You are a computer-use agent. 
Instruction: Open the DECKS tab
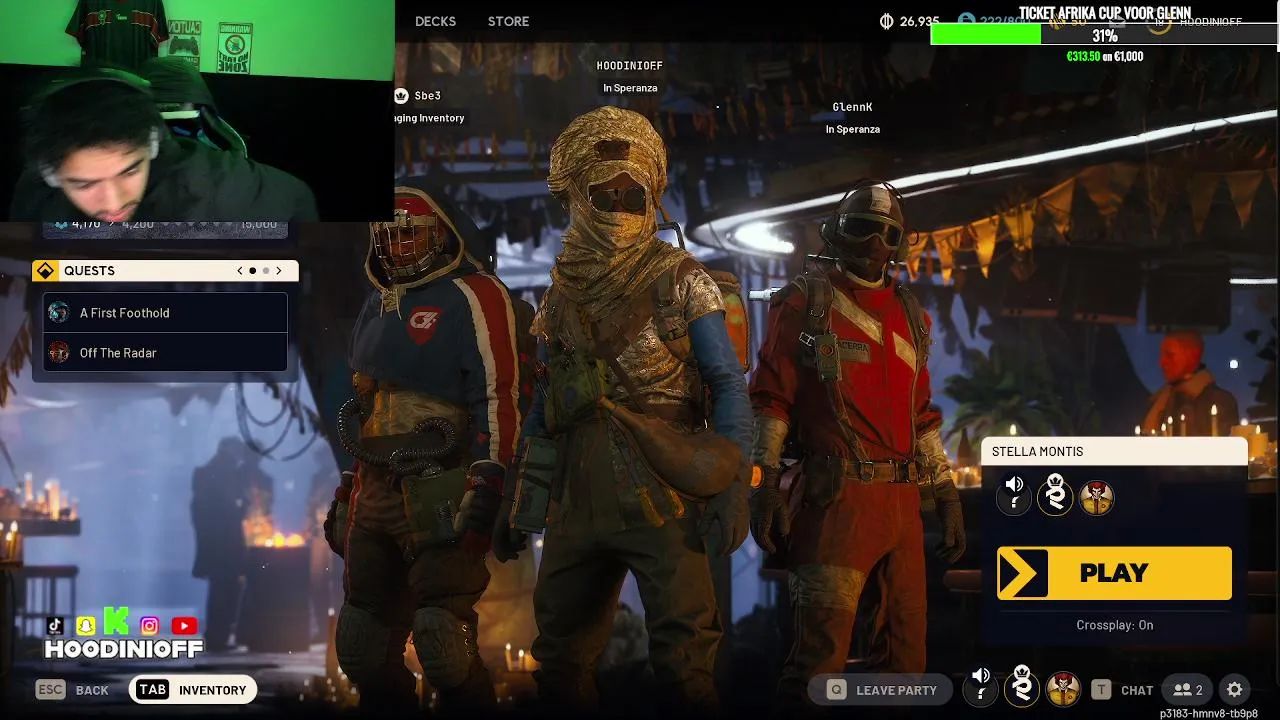coord(435,21)
